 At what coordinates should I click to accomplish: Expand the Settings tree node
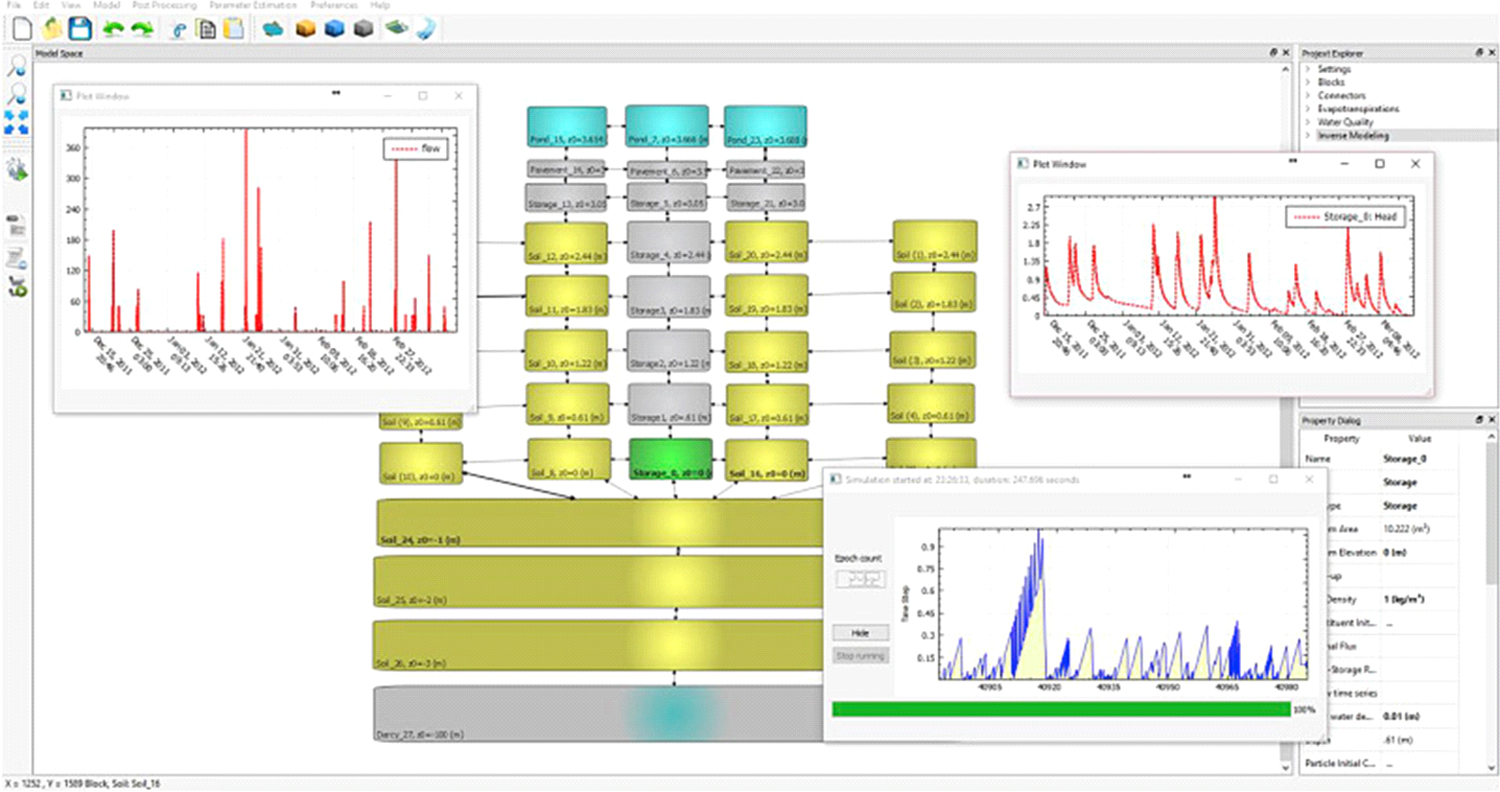point(1308,69)
